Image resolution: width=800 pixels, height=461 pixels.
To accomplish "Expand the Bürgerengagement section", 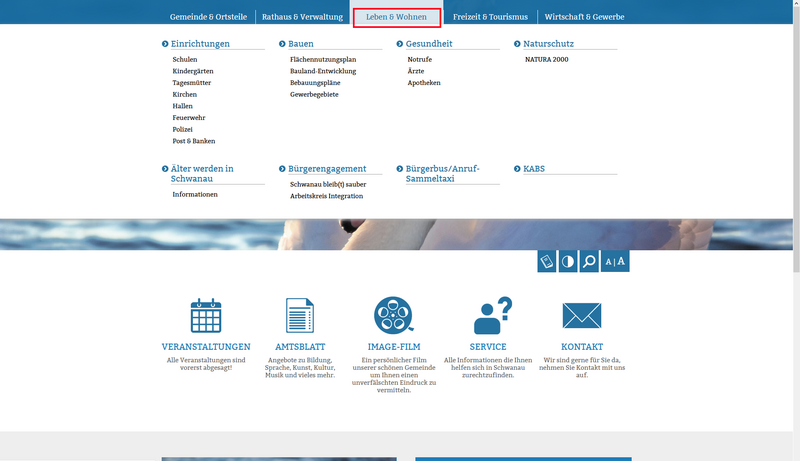I will 327,169.
